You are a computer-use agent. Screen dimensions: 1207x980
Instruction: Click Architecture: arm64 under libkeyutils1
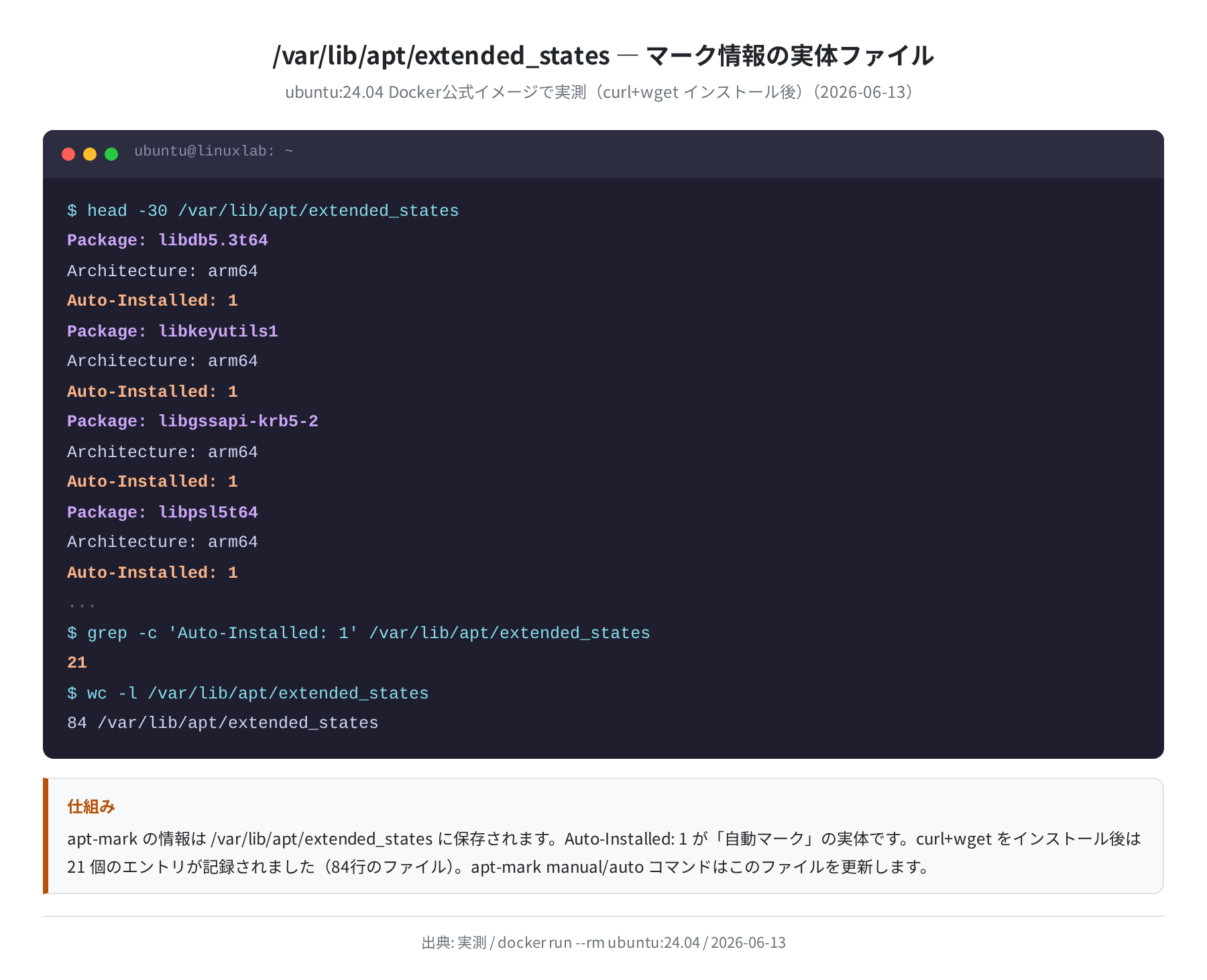tap(162, 361)
